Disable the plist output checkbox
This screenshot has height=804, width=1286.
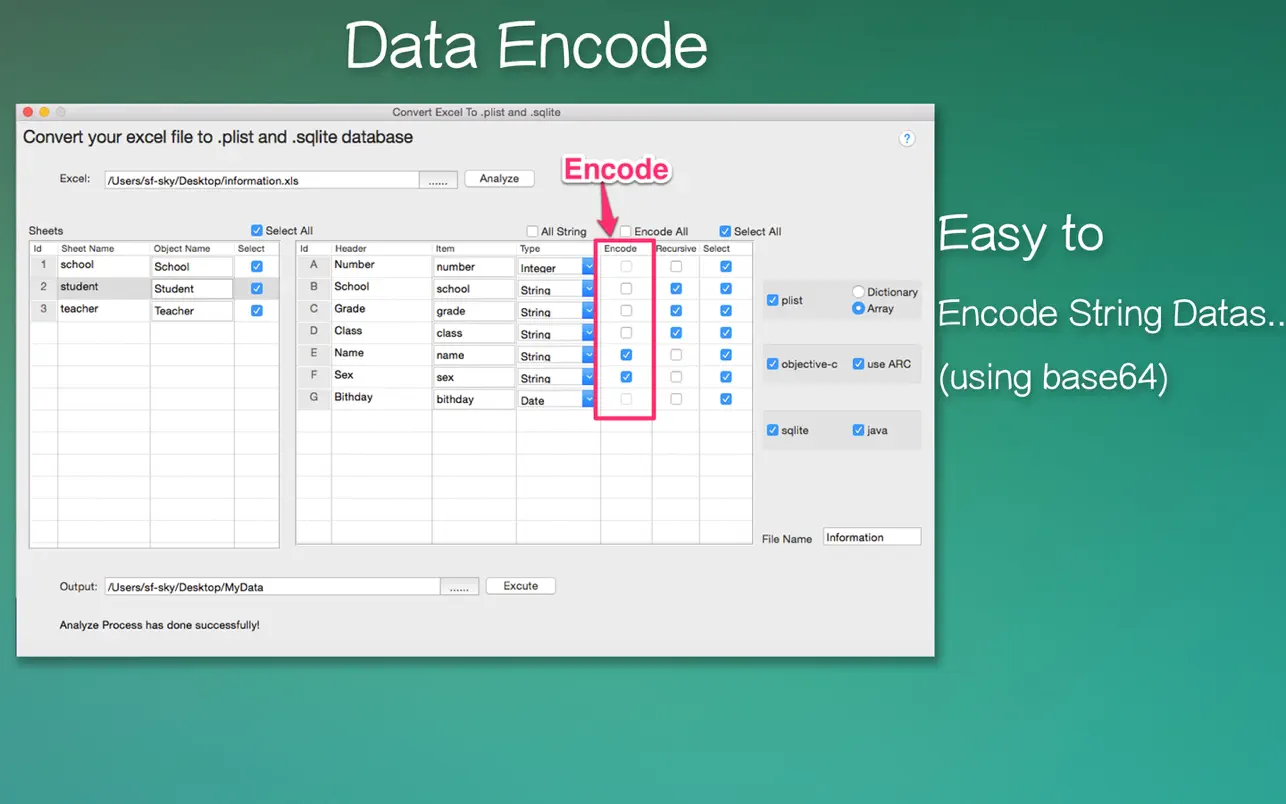(x=772, y=299)
